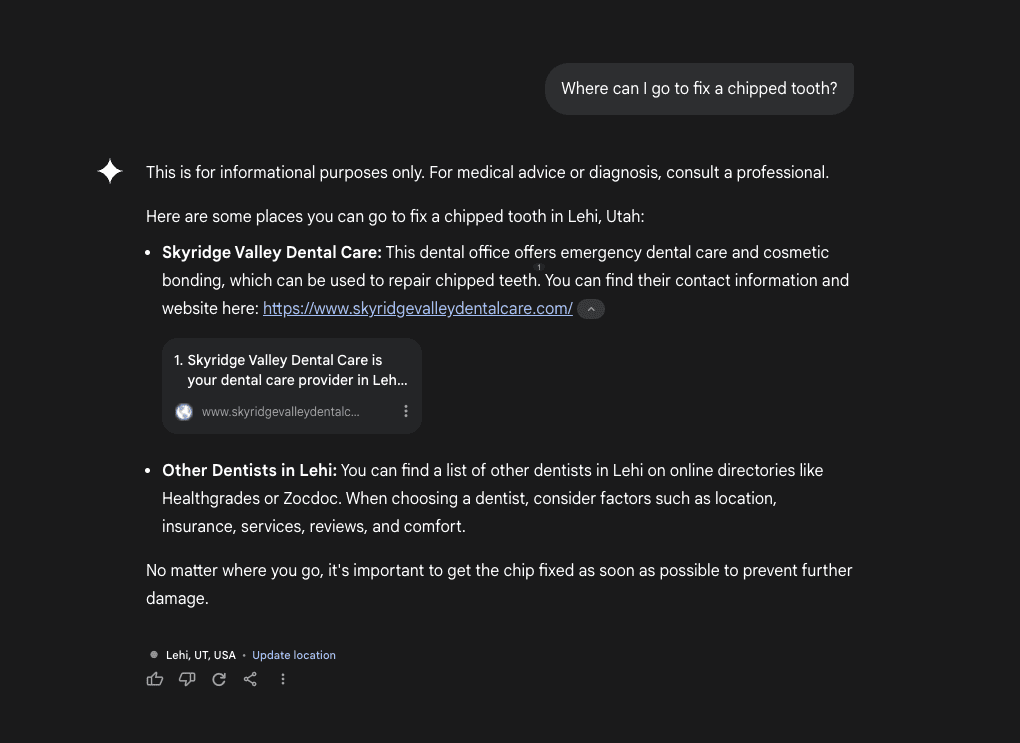Click the truncated www.skyridgevalleydentalc... source URL
1020x743 pixels.
(x=280, y=412)
